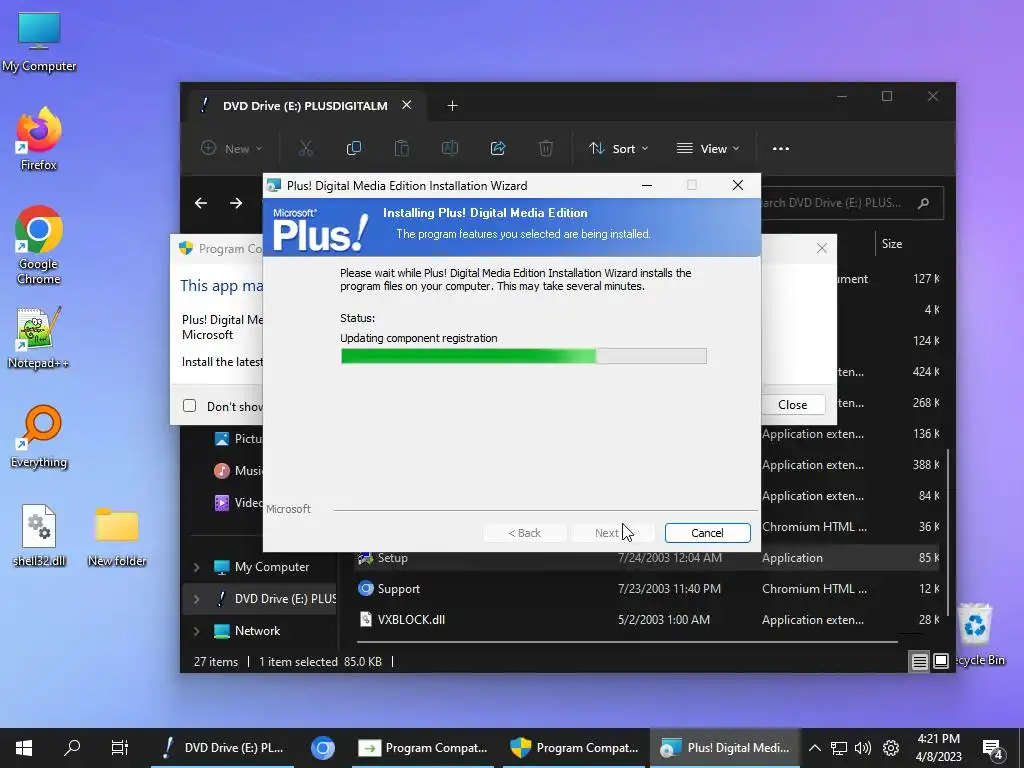Switch to Plus! Digital Media taskbar item
The width and height of the screenshot is (1024, 768).
tap(725, 748)
